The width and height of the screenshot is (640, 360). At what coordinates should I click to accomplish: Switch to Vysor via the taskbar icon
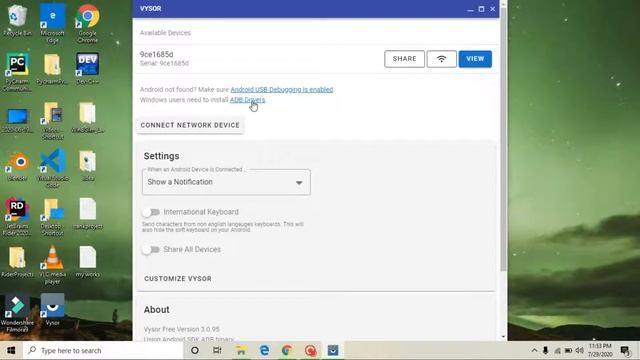click(x=333, y=350)
